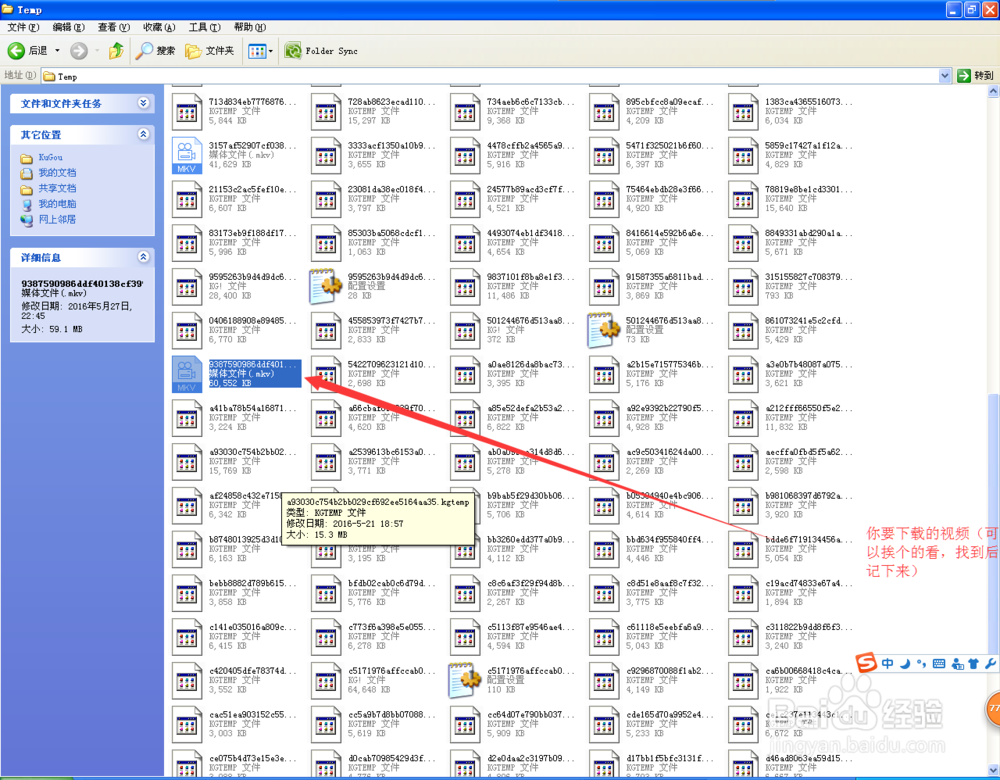The width and height of the screenshot is (1000, 780).
Task: Select KGTEMP file a41ba78b54a16871
Action: [x=233, y=418]
